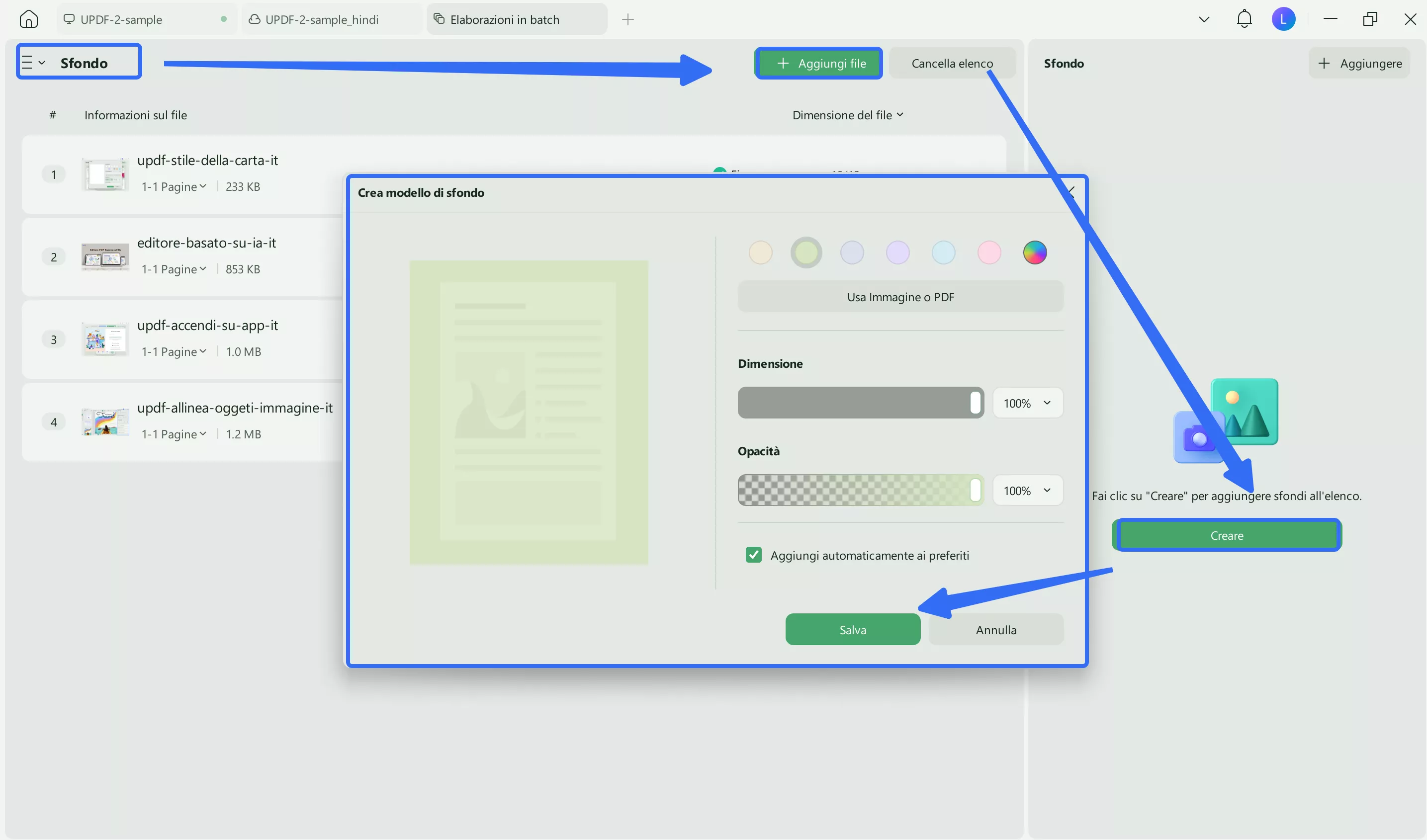This screenshot has width=1427, height=840.
Task: Click 'Usa Immagine o PDF' button
Action: [900, 297]
